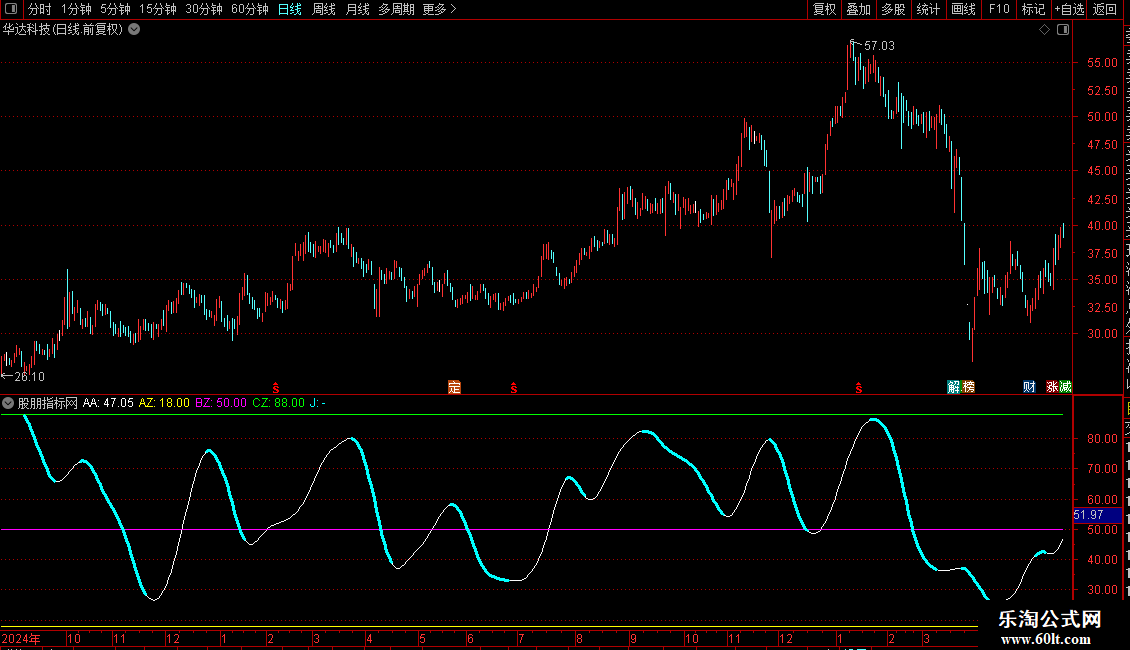Click the 叠加 overlay button
The image size is (1130, 650).
tap(858, 9)
